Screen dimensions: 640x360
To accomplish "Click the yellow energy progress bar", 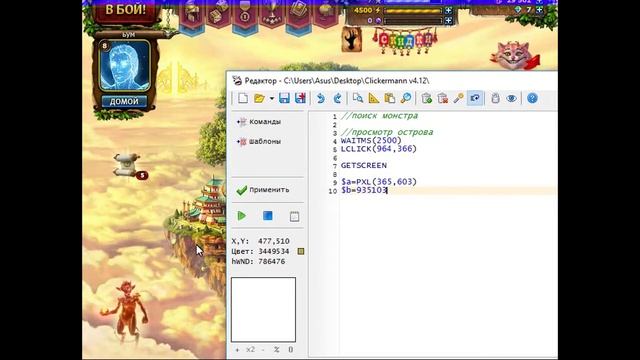I will pyautogui.click(x=413, y=11).
